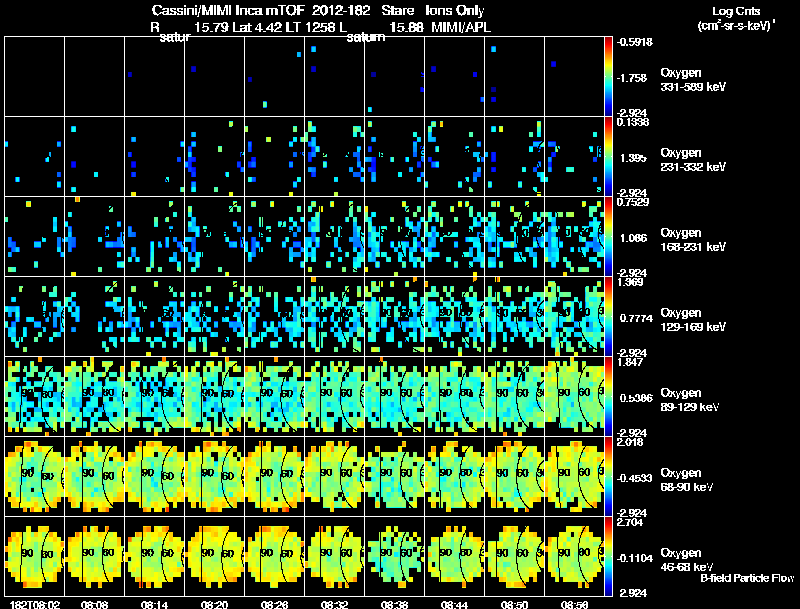Click the Oxygen 168-231 keV label
800x609 pixels.
(693, 240)
